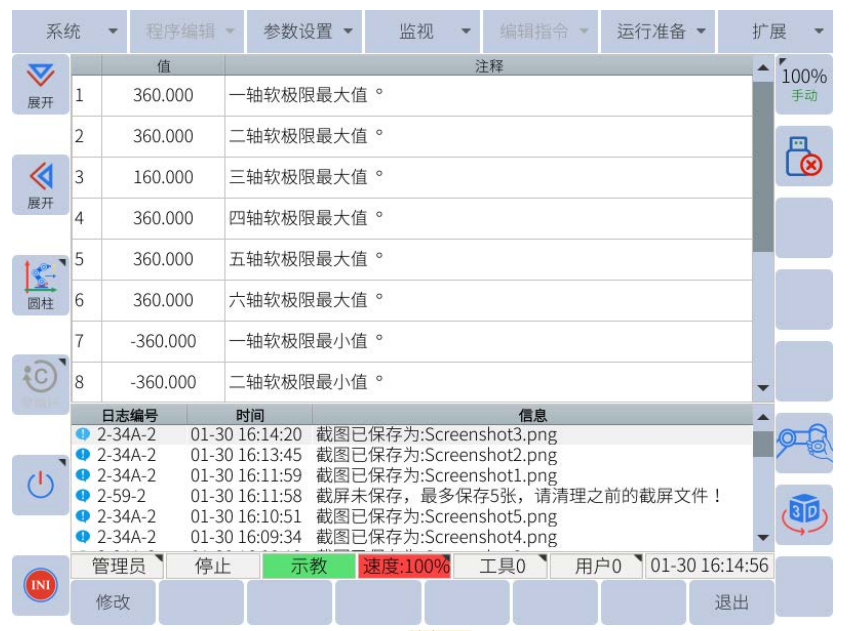The height and width of the screenshot is (631, 855).
Task: Open the Run Preparation menu
Action: [x=660, y=32]
